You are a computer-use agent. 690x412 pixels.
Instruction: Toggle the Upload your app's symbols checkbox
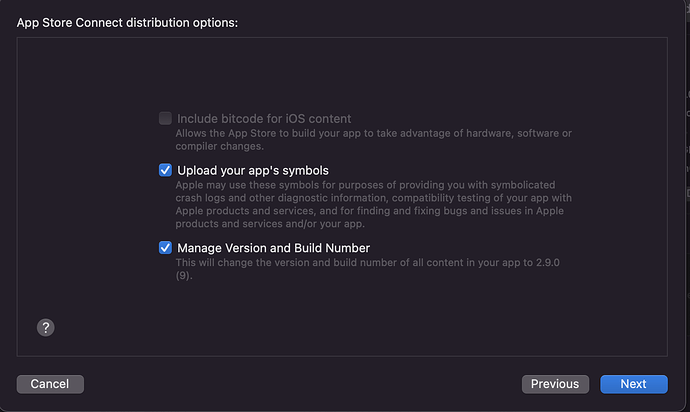click(x=165, y=170)
